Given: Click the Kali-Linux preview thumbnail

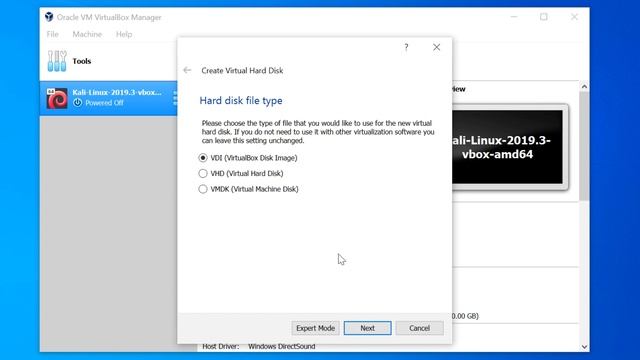Looking at the screenshot, I should (508, 147).
